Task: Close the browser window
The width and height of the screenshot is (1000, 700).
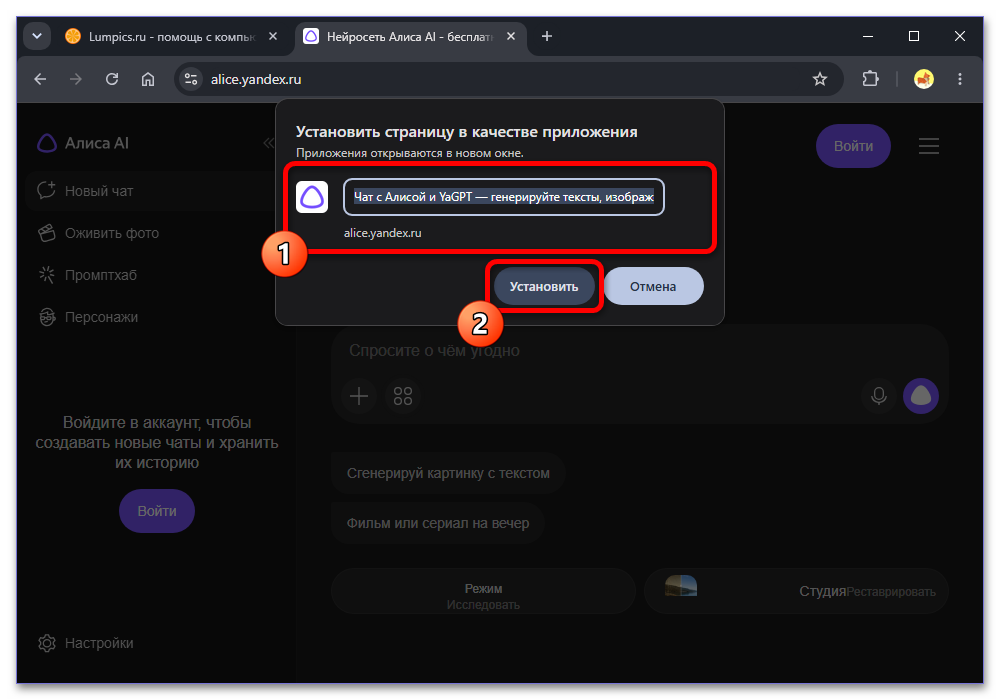Action: (960, 36)
